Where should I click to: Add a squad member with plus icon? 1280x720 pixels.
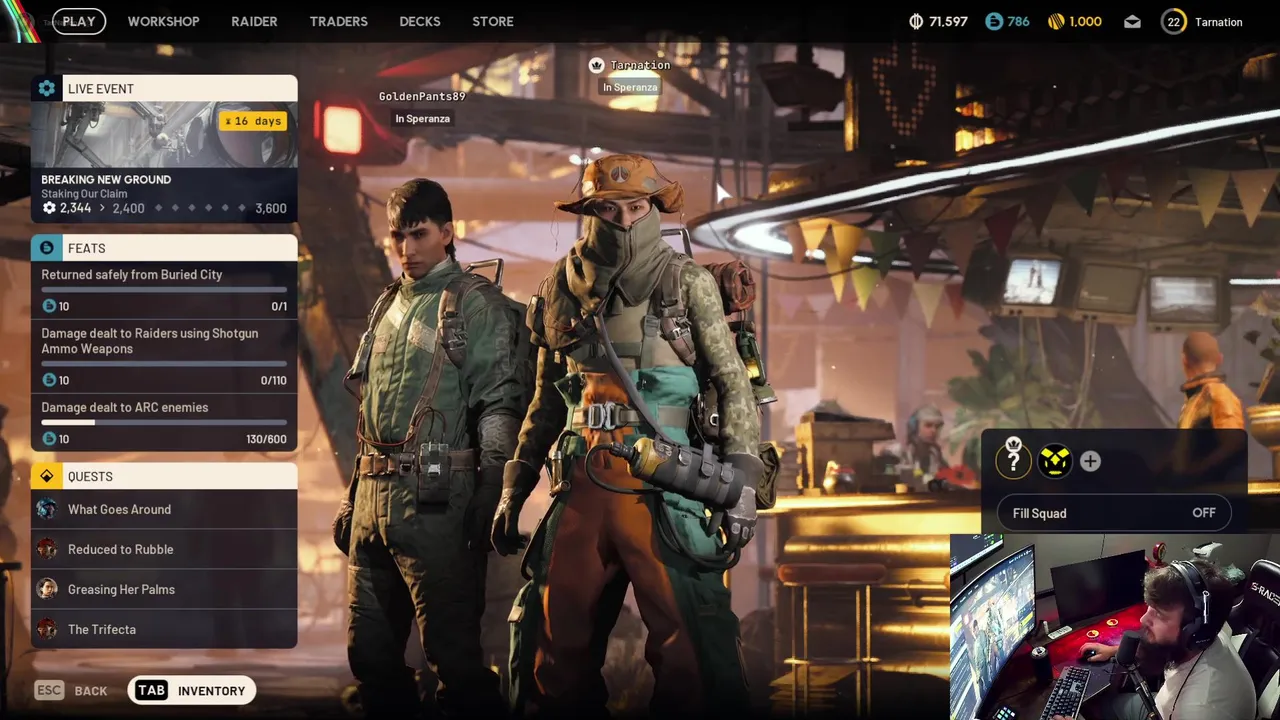[x=1090, y=461]
